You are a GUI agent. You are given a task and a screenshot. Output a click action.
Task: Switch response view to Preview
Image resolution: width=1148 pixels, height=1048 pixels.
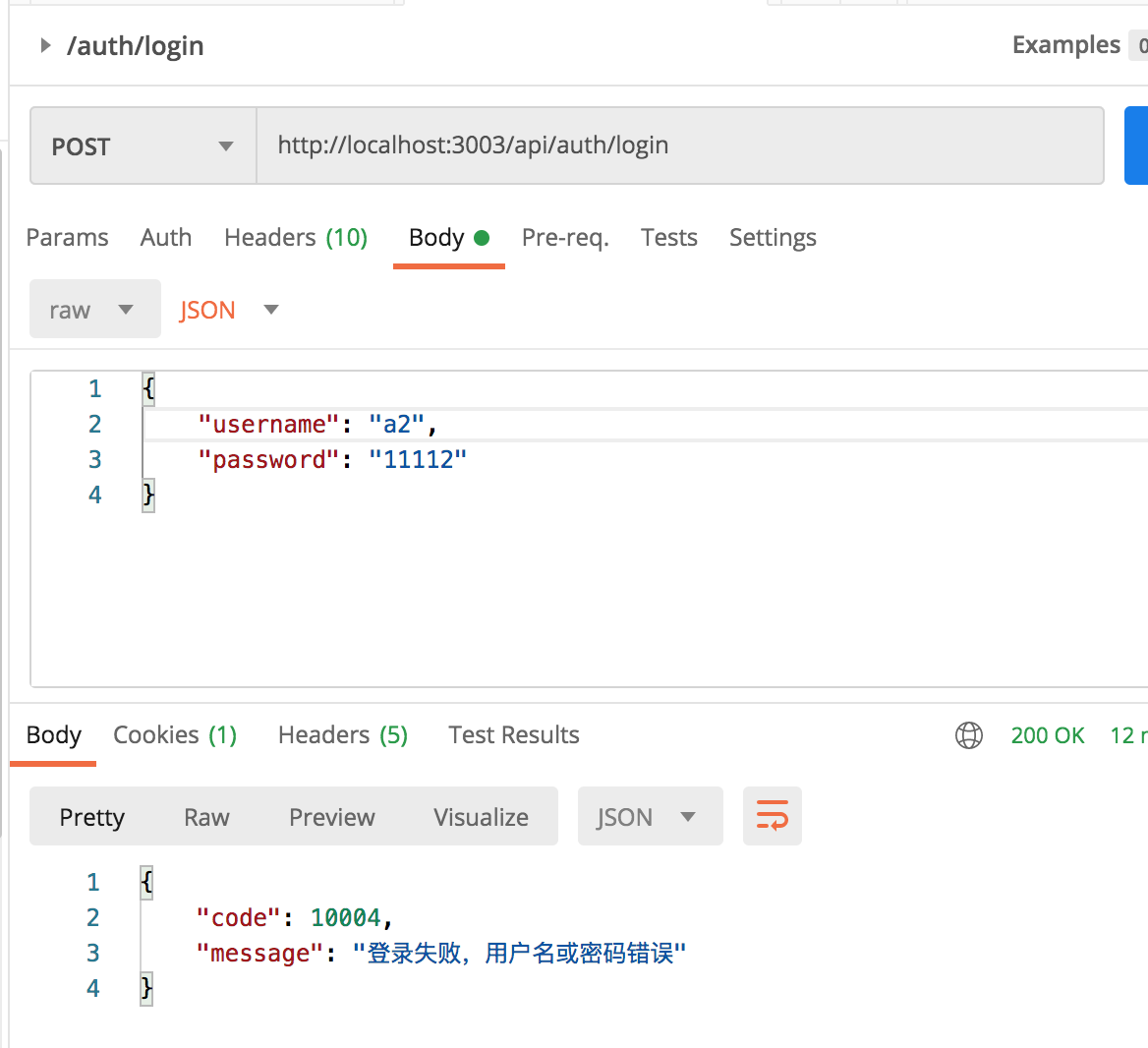point(332,817)
